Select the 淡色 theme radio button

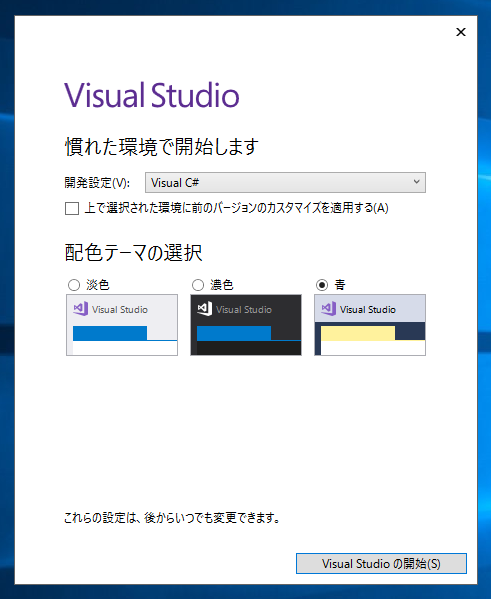[x=74, y=285]
